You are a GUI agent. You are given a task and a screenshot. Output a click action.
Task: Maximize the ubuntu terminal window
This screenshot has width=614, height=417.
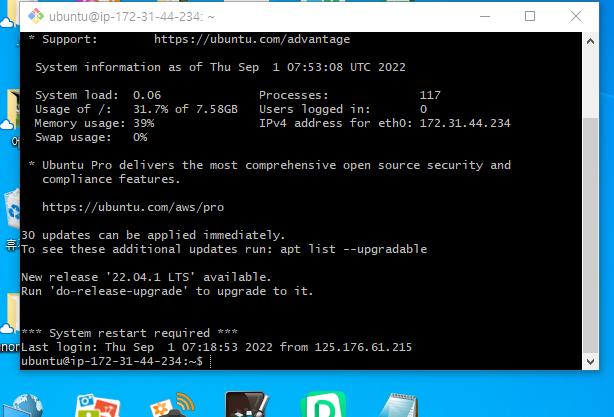coord(530,16)
